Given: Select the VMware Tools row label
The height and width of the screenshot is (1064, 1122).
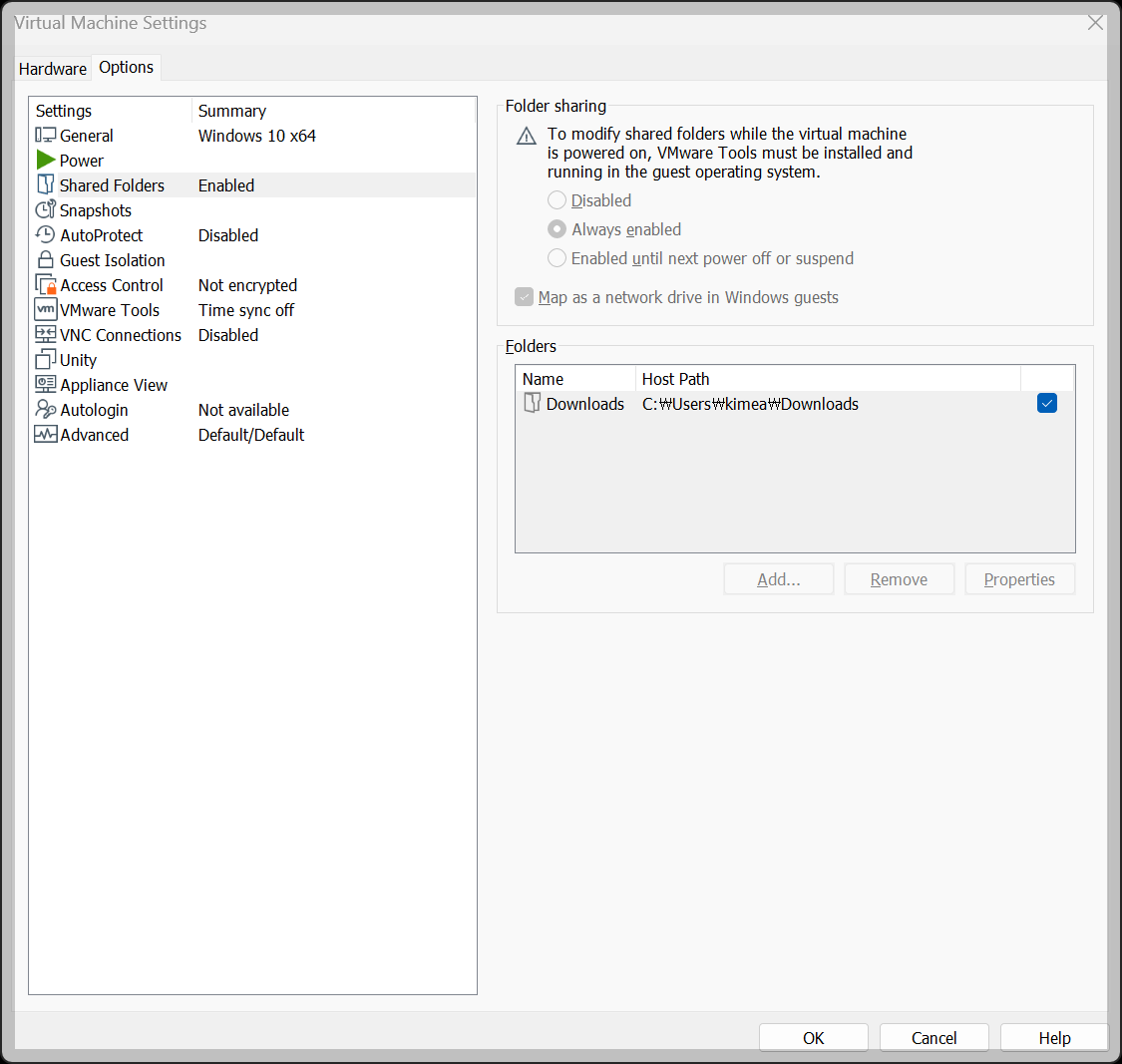Looking at the screenshot, I should (x=110, y=310).
